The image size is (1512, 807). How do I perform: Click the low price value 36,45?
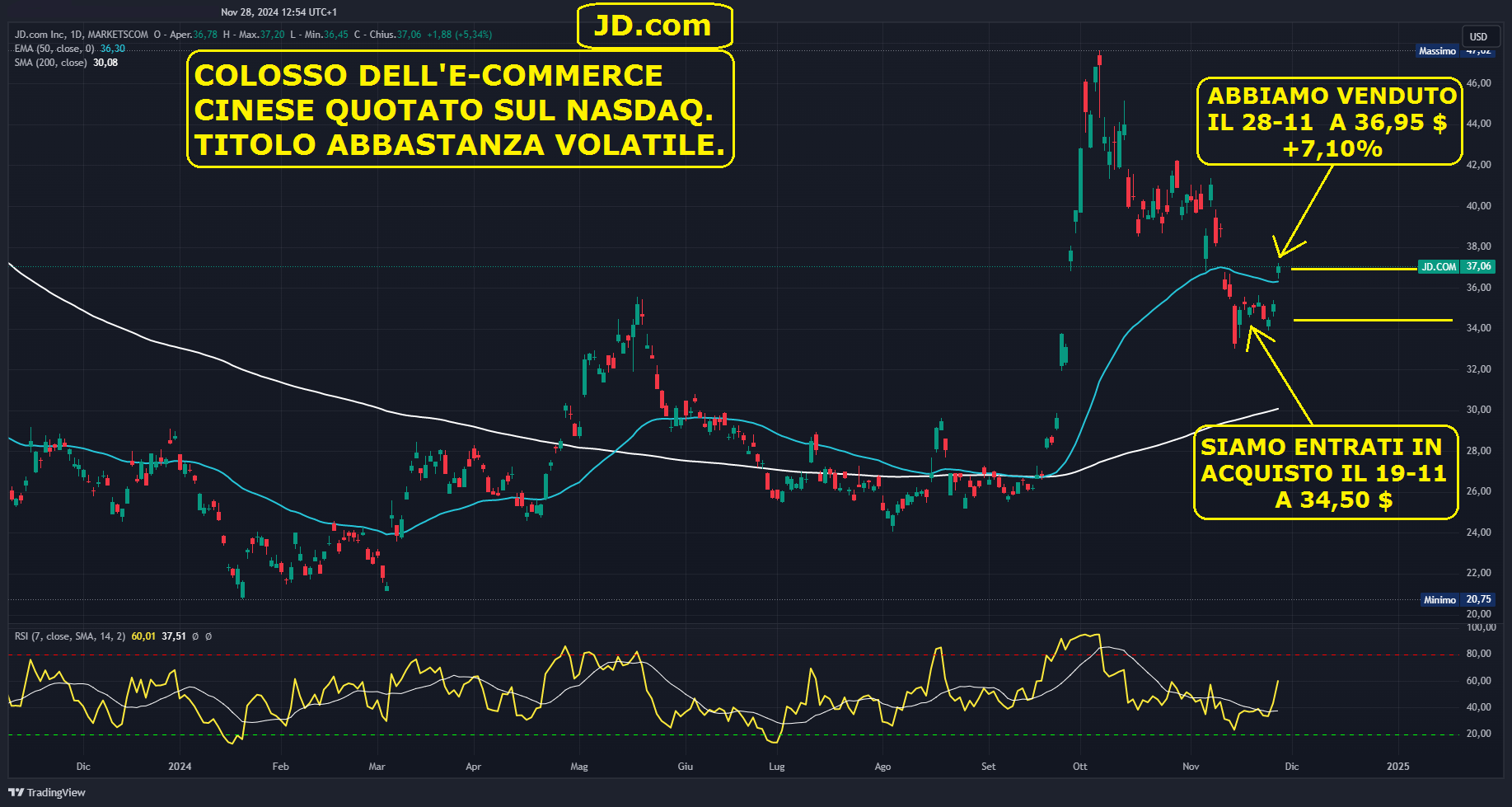coord(336,35)
